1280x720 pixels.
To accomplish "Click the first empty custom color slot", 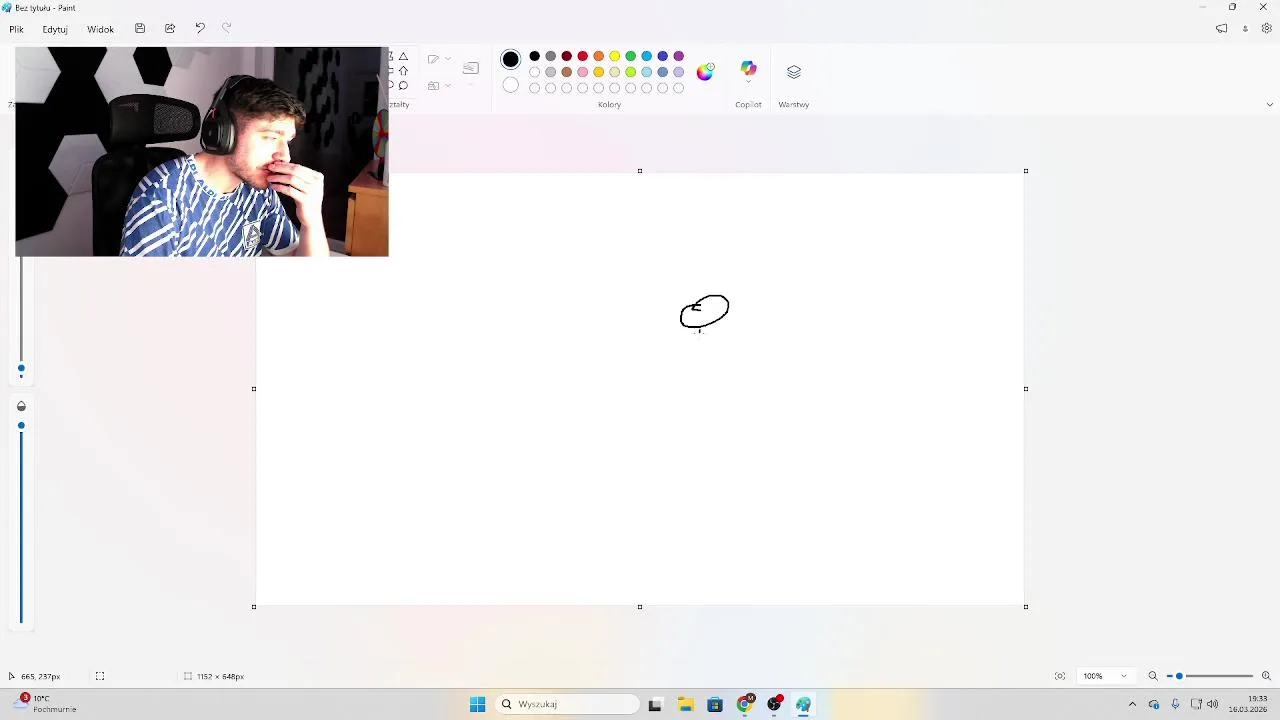I will (535, 88).
